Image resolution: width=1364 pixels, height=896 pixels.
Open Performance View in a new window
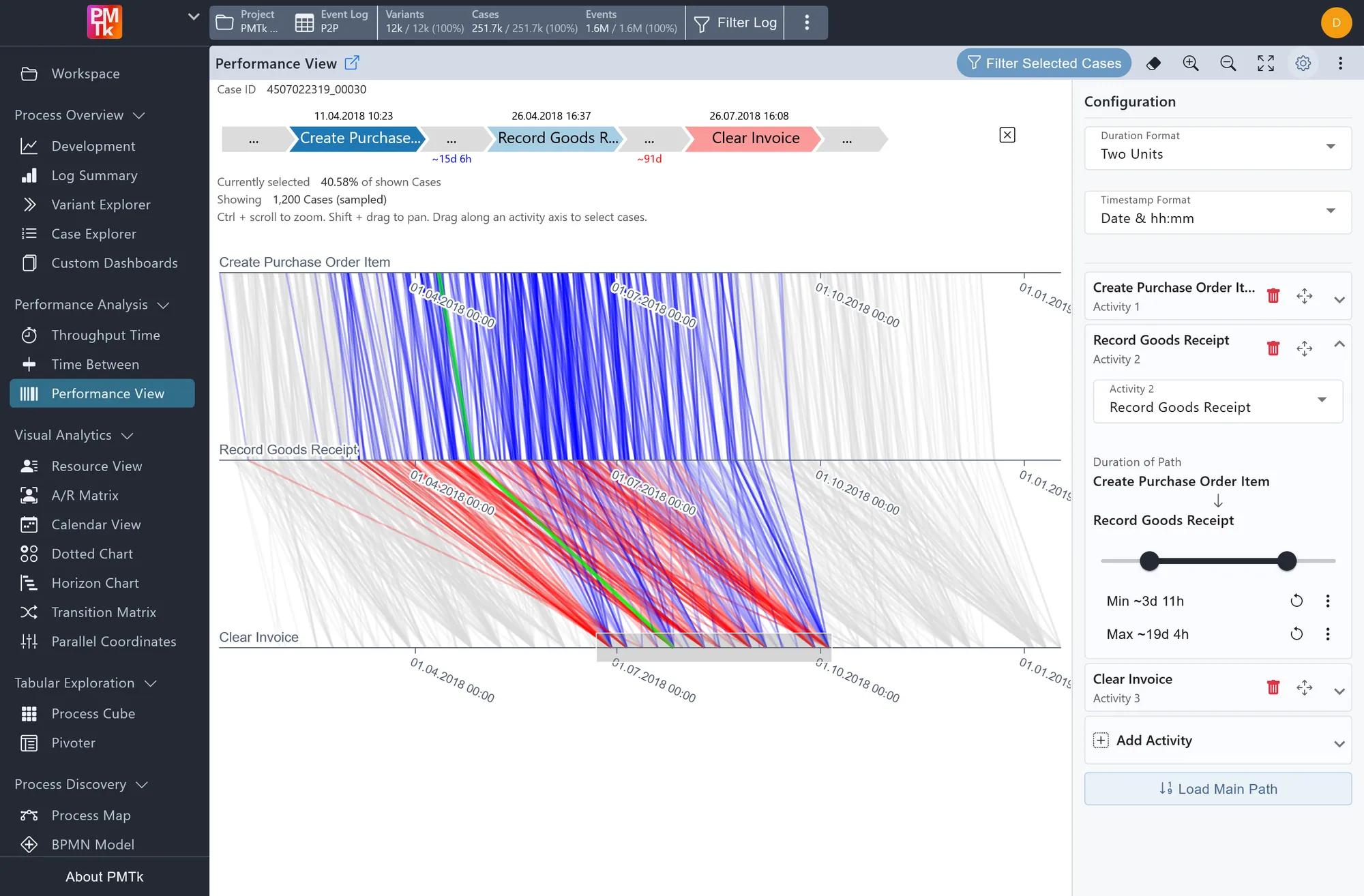352,63
